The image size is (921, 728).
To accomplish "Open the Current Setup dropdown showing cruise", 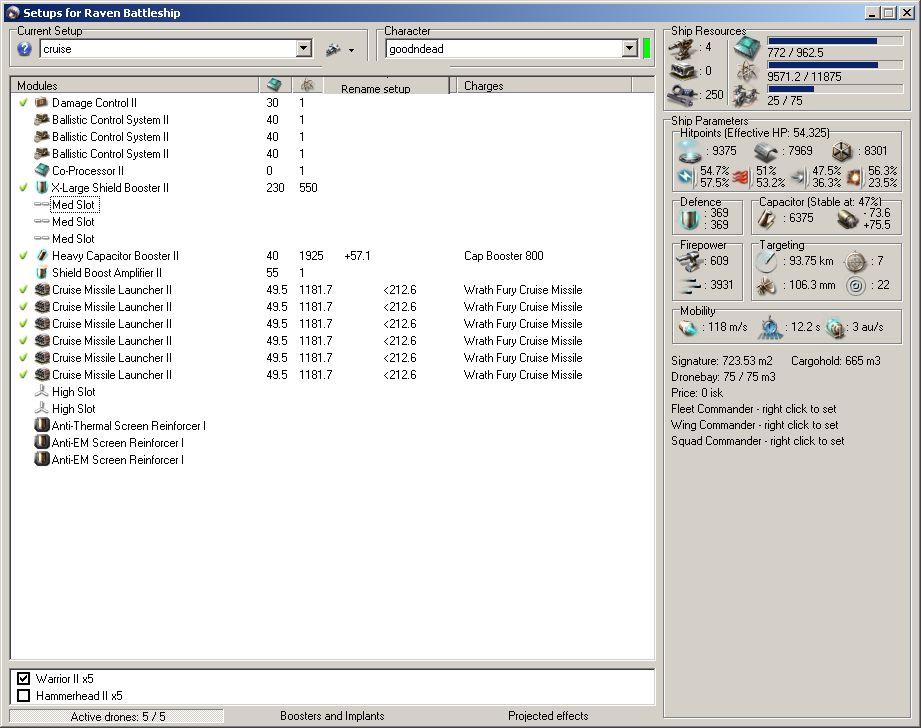I will tap(304, 49).
